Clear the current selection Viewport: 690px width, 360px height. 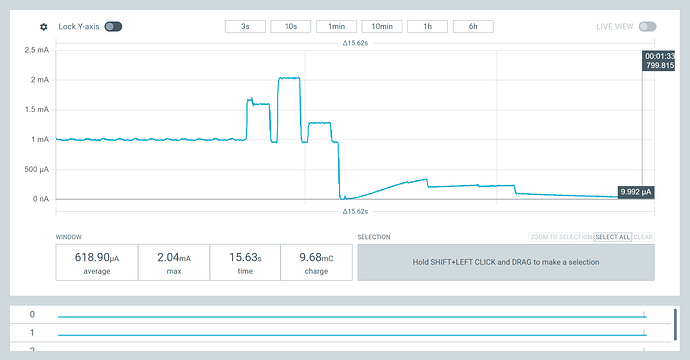click(643, 237)
